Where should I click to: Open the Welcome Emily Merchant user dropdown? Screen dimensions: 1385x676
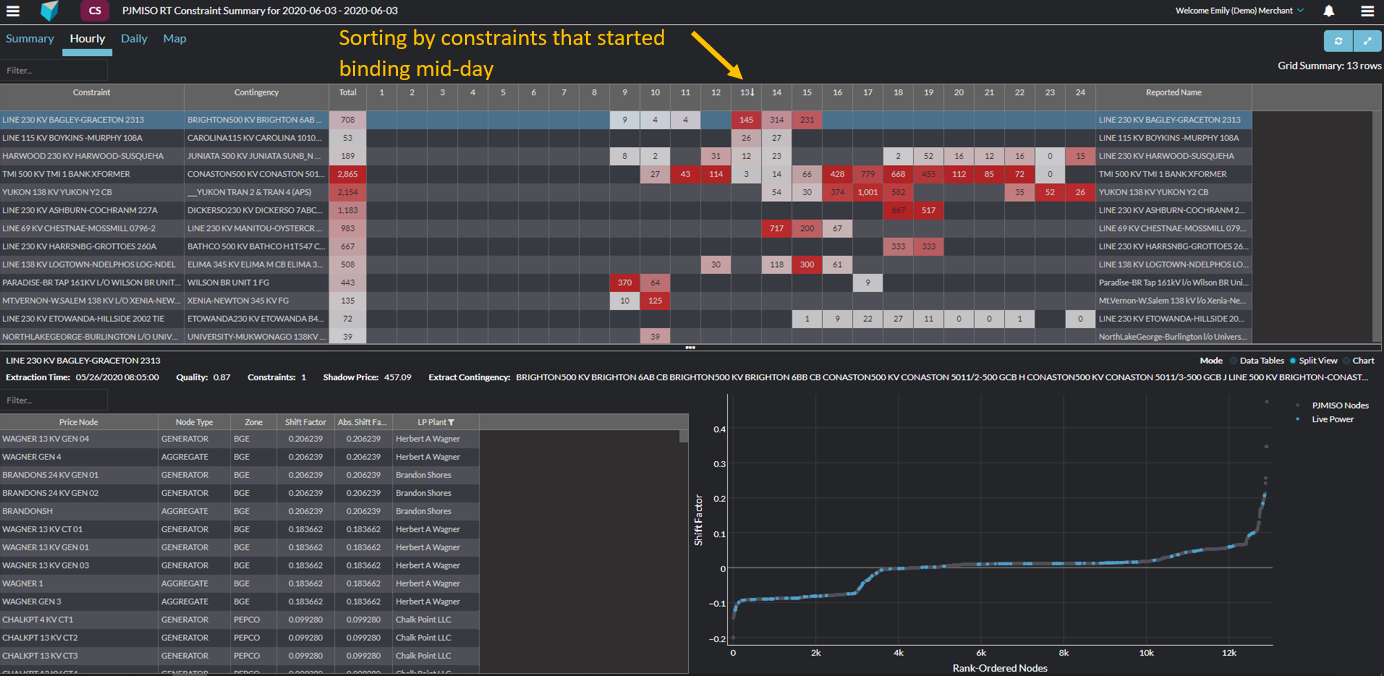click(1240, 11)
